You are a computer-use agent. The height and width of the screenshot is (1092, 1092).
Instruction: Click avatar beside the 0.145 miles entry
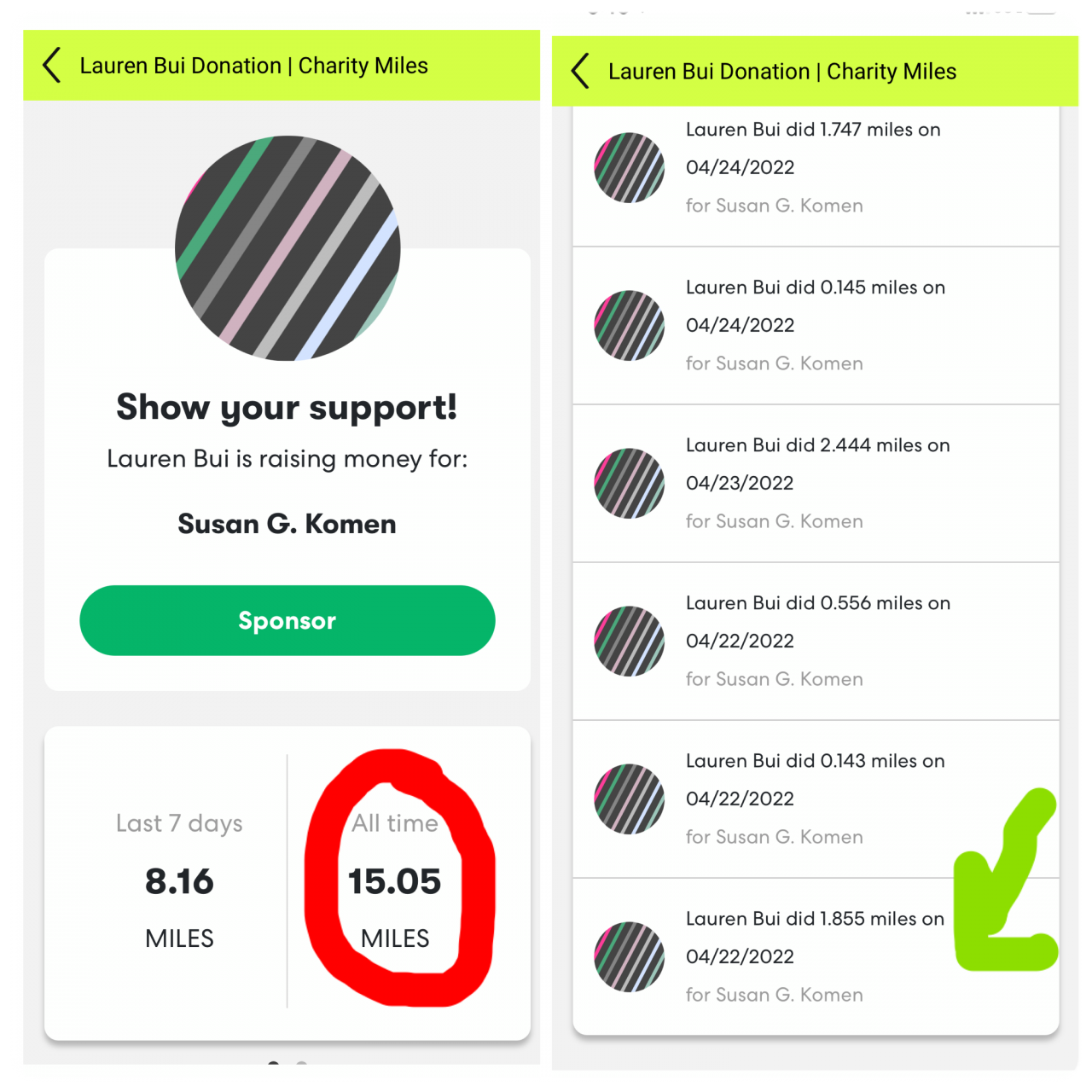[x=630, y=325]
